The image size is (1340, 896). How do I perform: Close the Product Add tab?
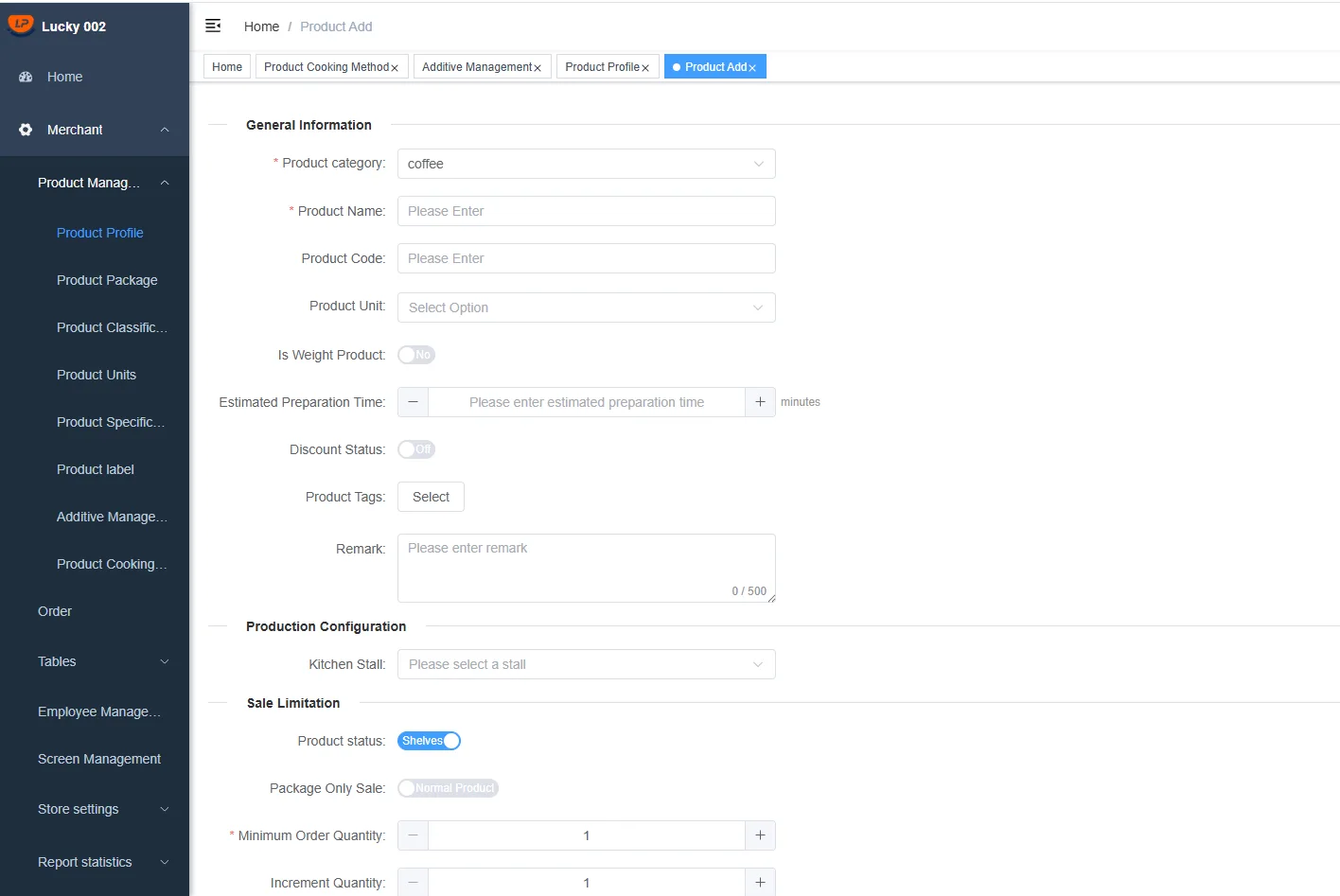pyautogui.click(x=752, y=68)
